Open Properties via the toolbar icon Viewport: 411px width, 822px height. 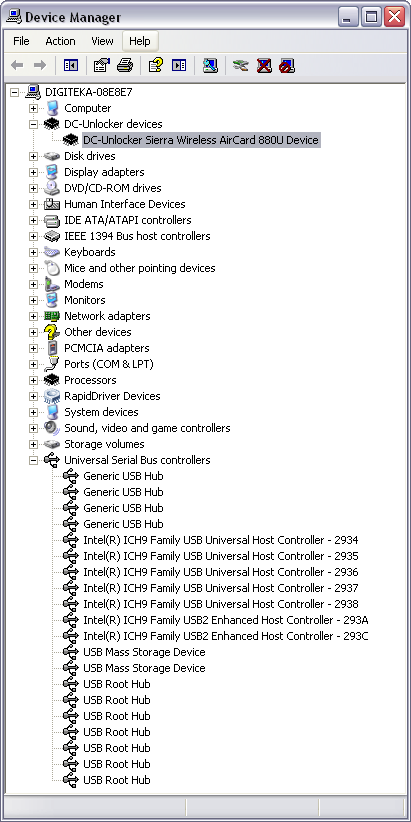coord(101,66)
